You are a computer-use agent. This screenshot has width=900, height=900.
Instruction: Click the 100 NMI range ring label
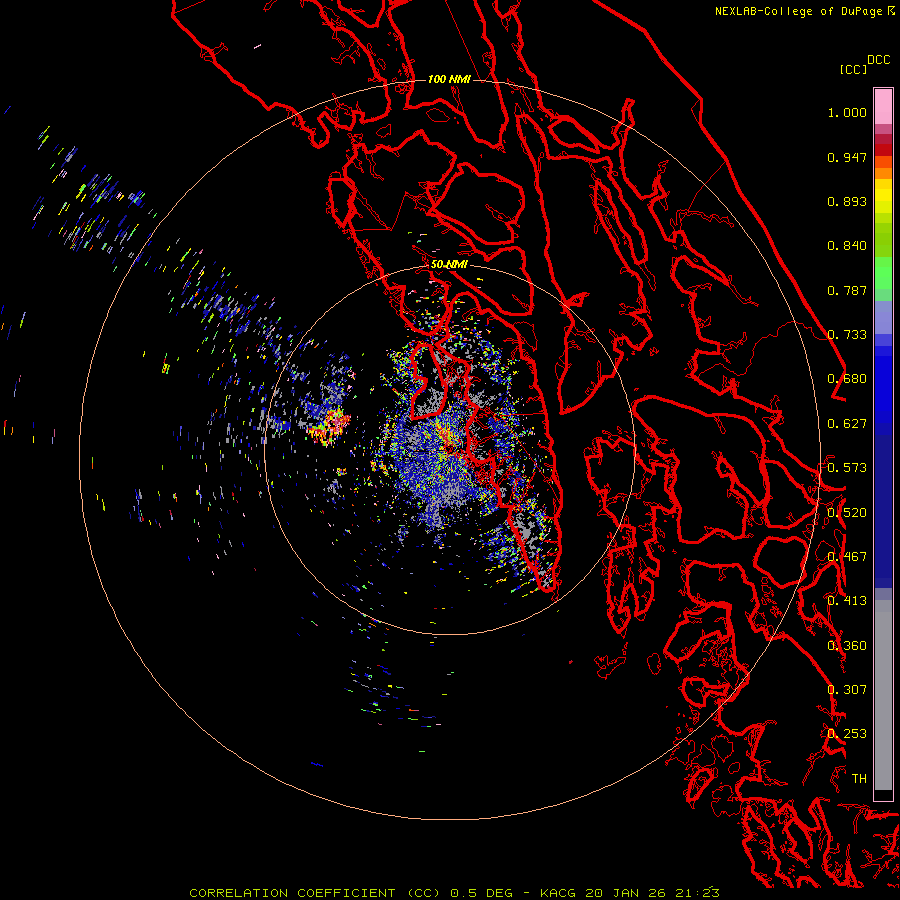pyautogui.click(x=449, y=79)
